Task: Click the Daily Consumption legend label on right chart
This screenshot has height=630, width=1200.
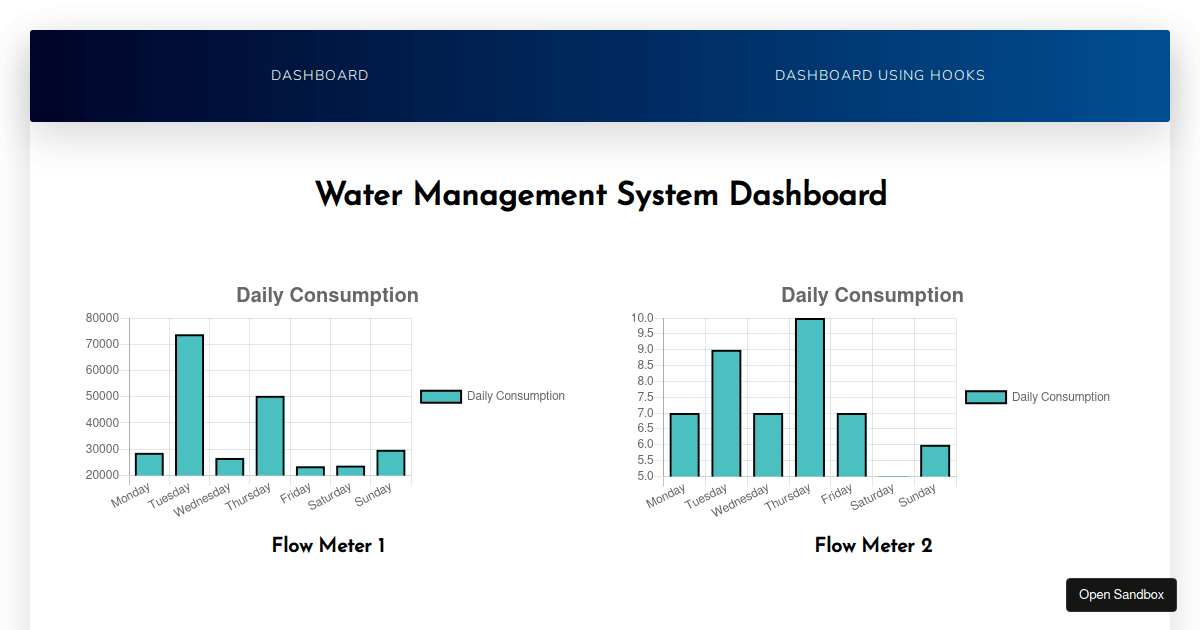Action: [x=1060, y=396]
